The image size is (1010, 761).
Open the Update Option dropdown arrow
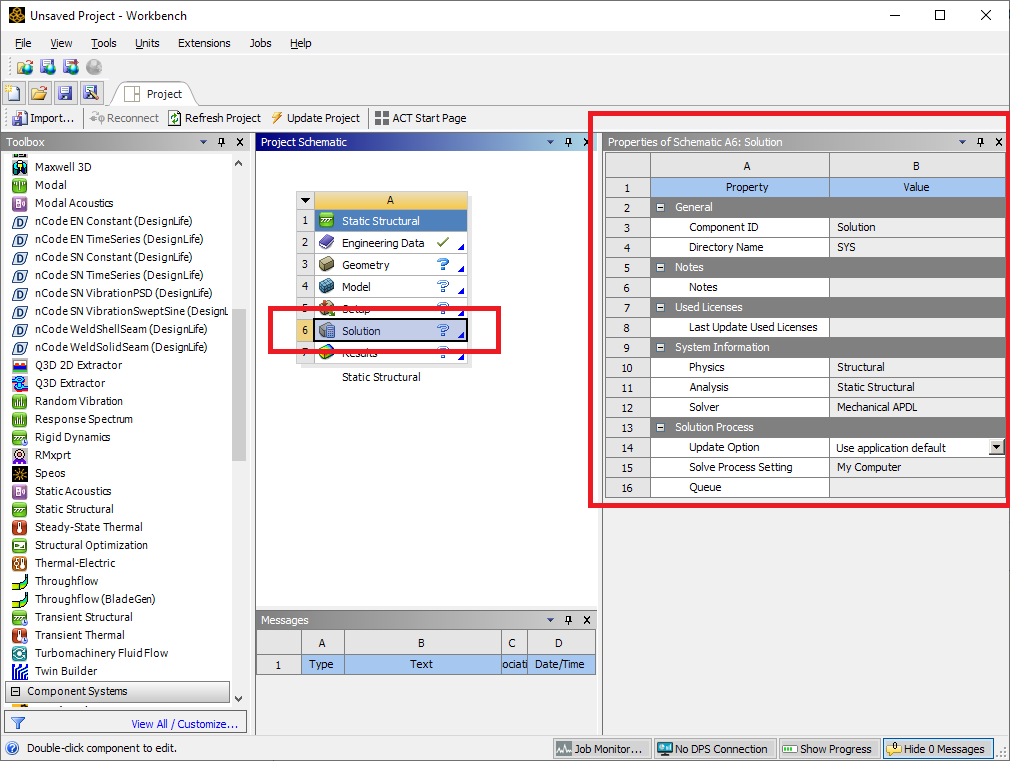tap(996, 447)
